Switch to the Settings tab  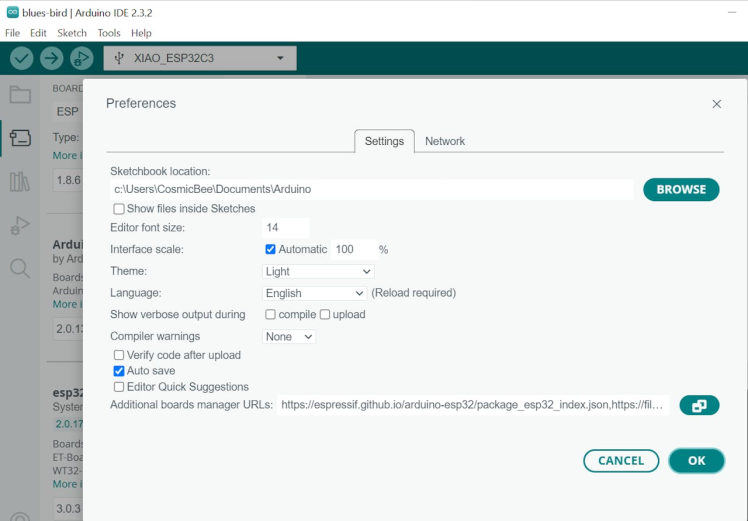point(384,141)
